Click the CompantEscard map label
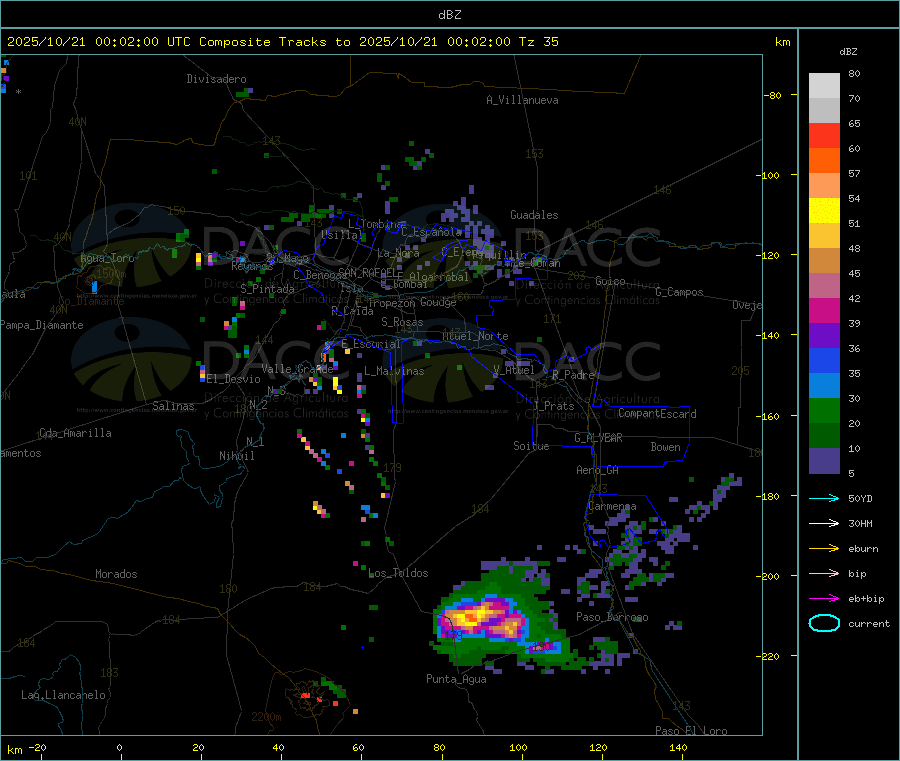The height and width of the screenshot is (761, 900). pos(657,414)
